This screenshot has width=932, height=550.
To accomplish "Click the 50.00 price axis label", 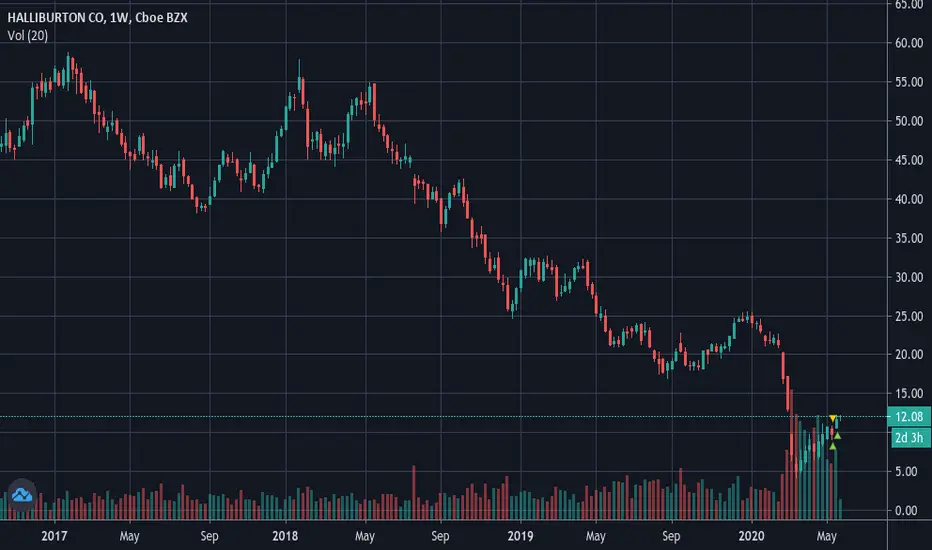I will 909,121.
